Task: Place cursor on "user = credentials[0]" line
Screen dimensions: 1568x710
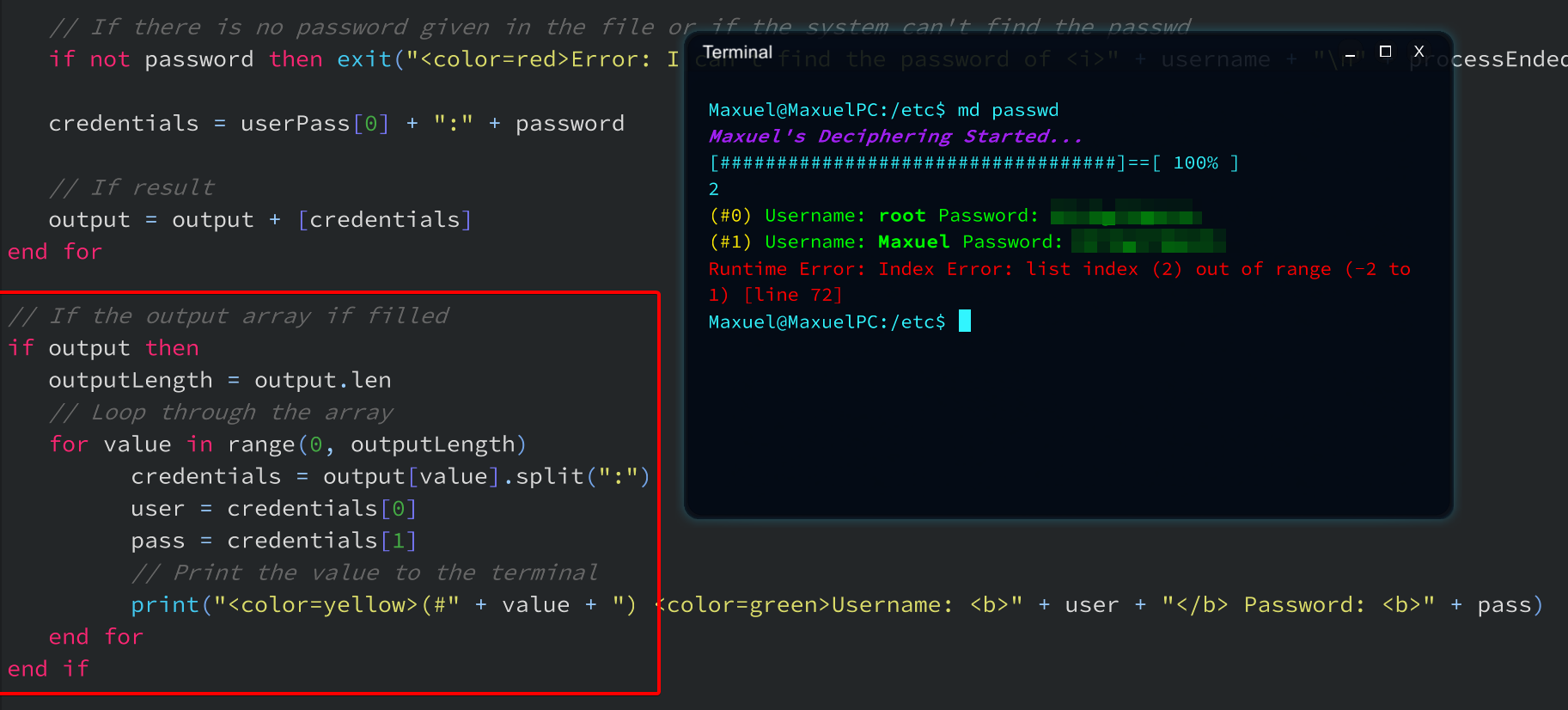Action: click(x=273, y=509)
